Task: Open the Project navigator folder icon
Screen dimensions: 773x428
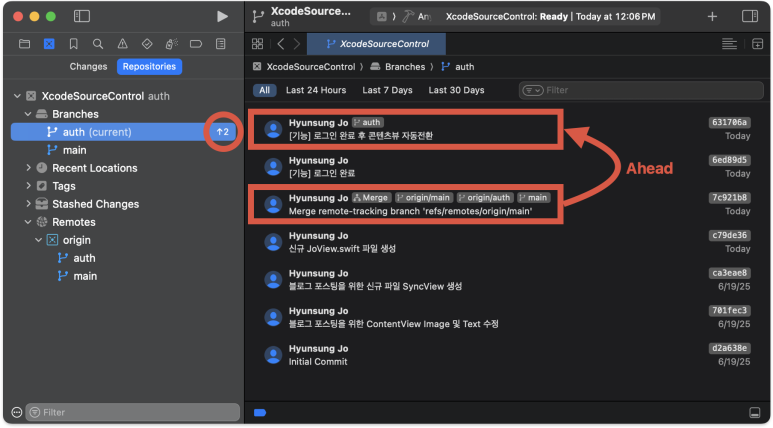Action: click(x=24, y=44)
